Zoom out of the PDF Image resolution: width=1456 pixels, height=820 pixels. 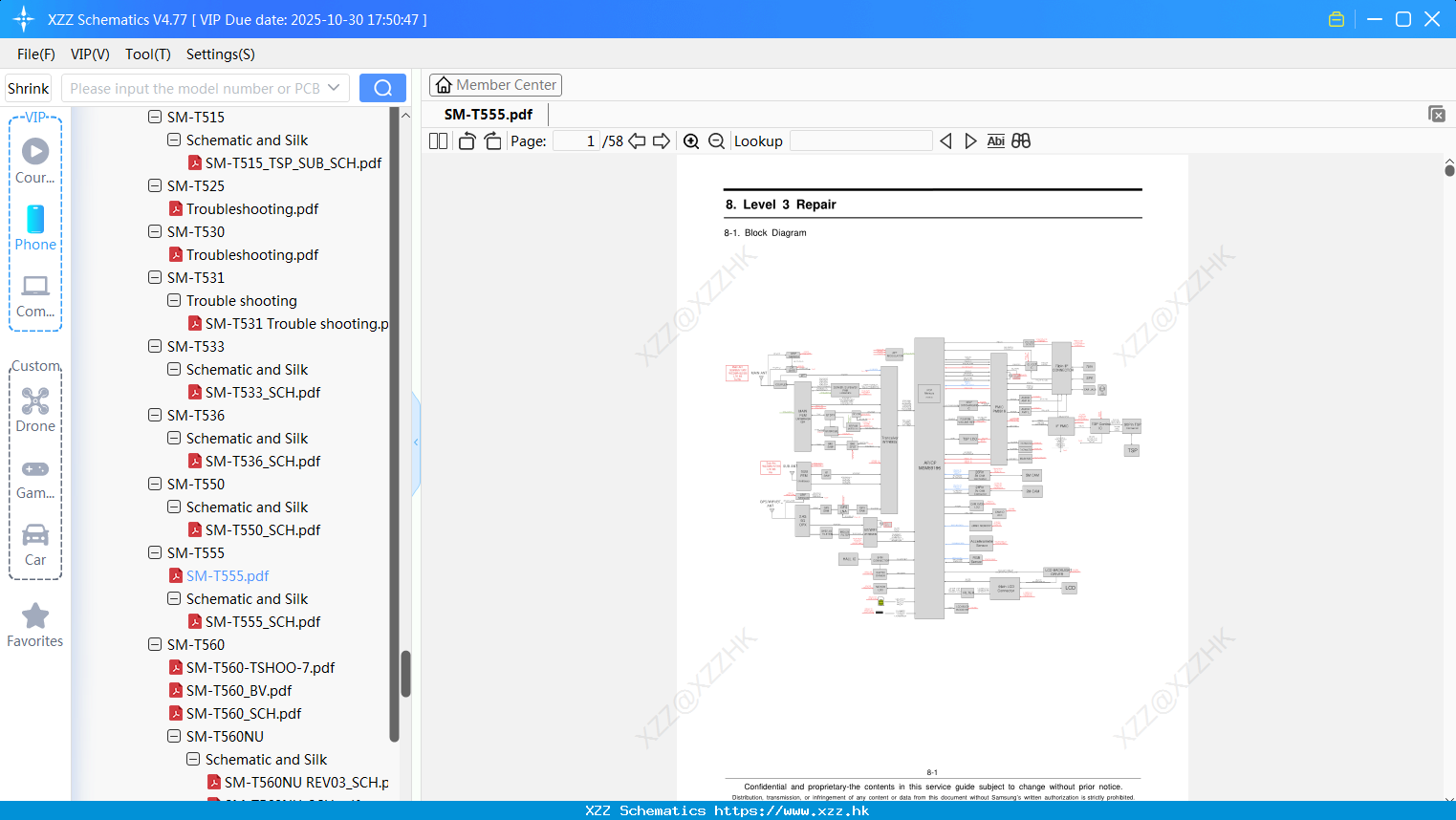716,140
